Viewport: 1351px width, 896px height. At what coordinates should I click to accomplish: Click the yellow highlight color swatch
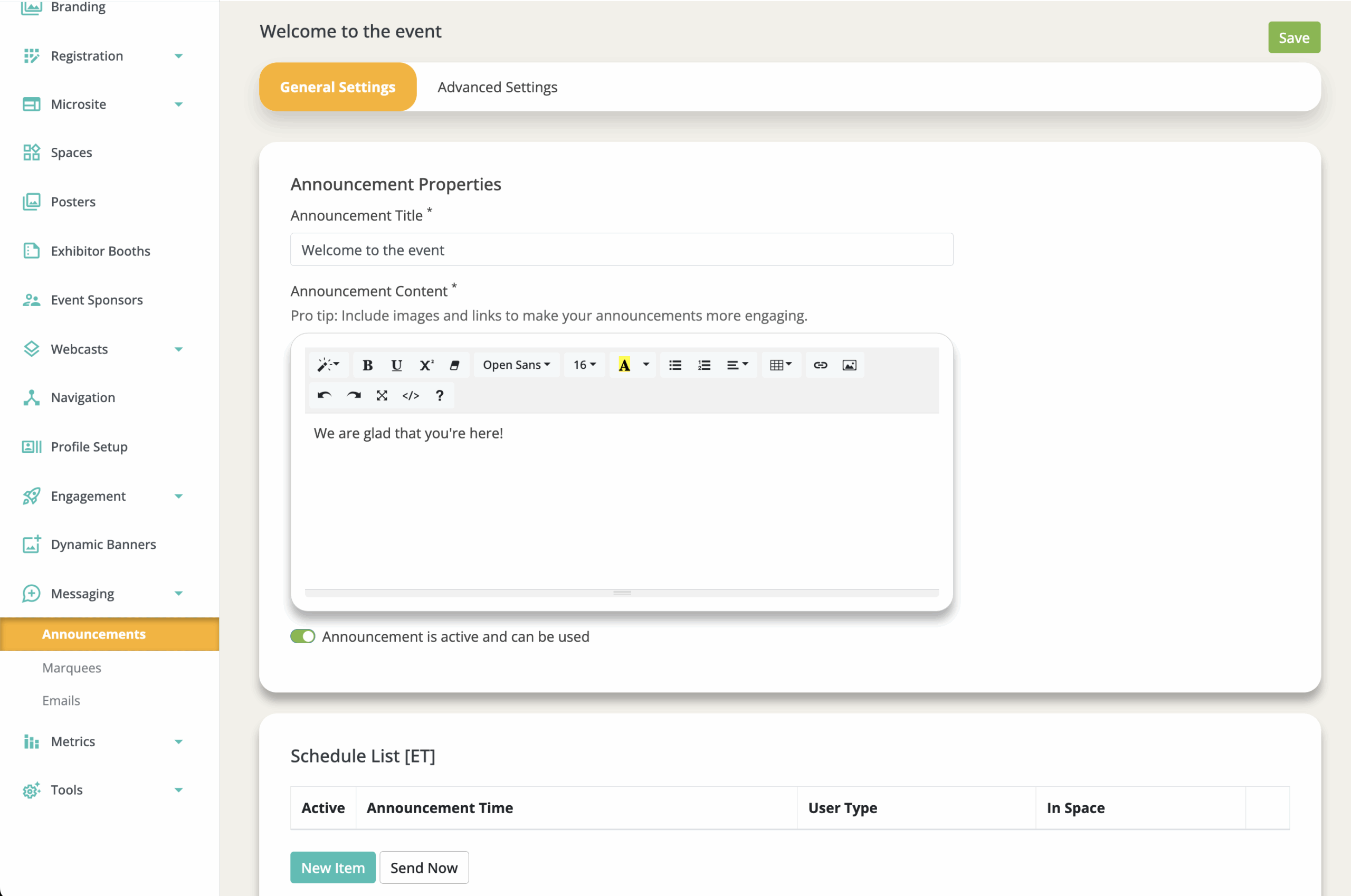[x=624, y=365]
